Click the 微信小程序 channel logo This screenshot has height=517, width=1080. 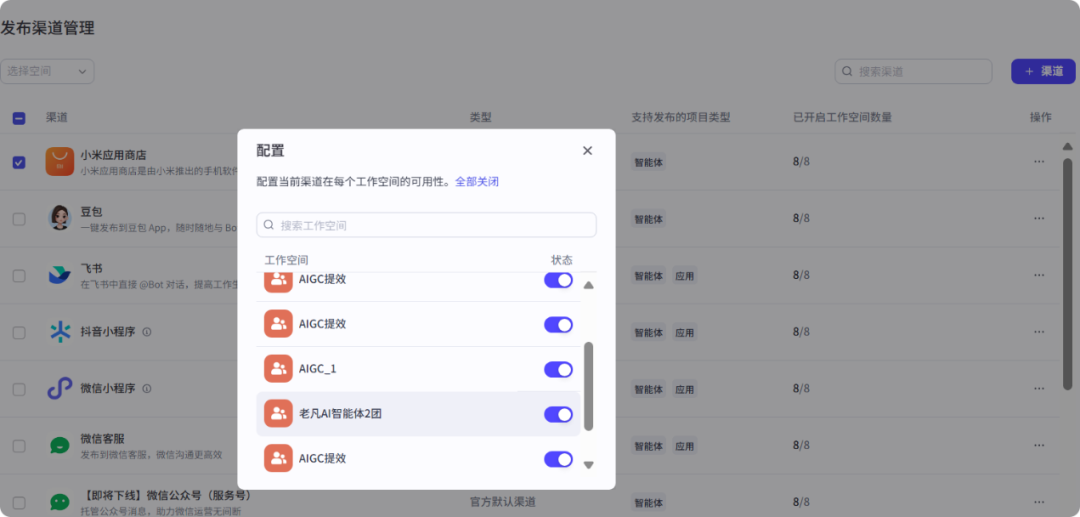(60, 388)
